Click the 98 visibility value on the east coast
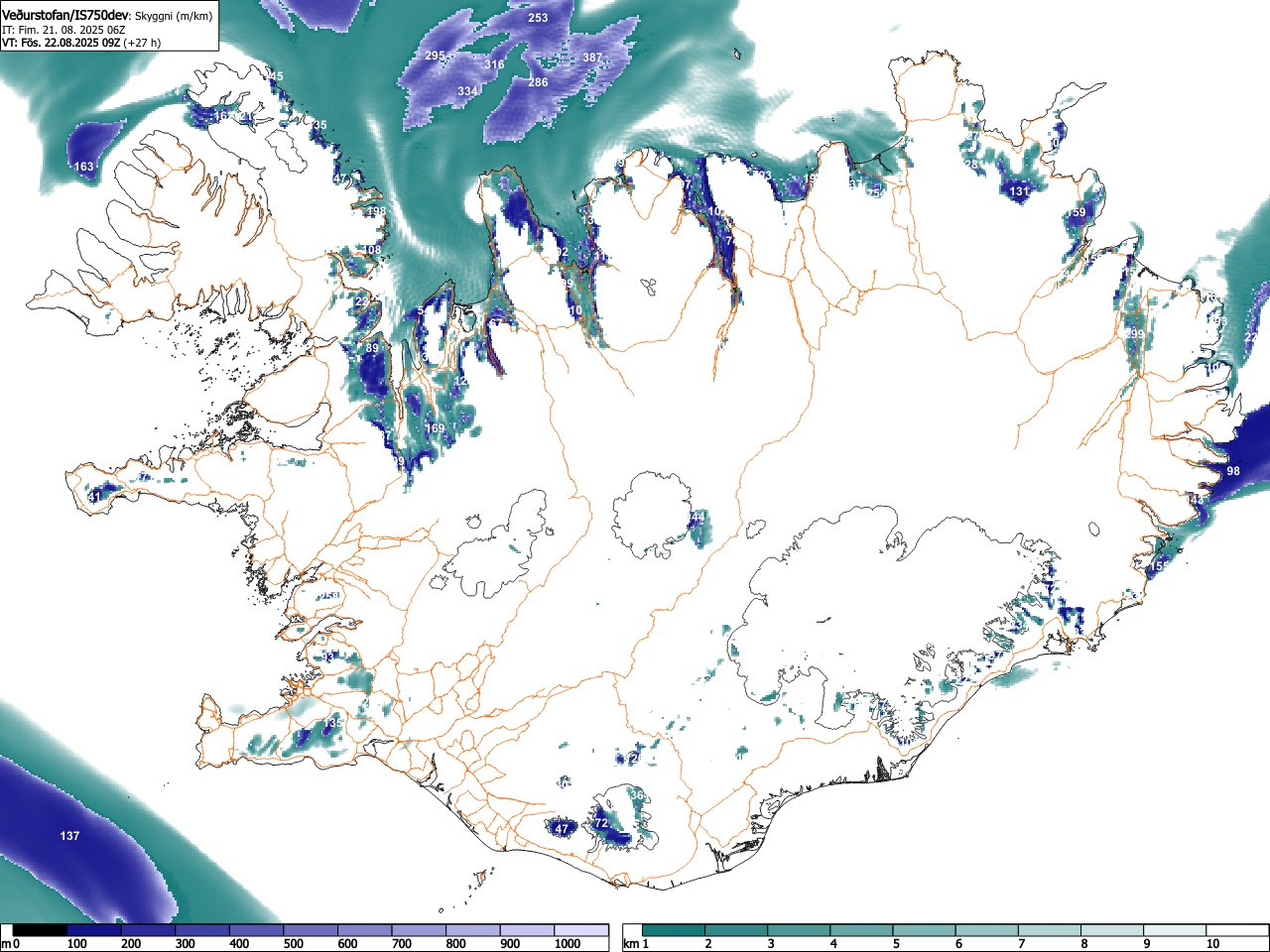This screenshot has height=952, width=1270. tap(1233, 471)
